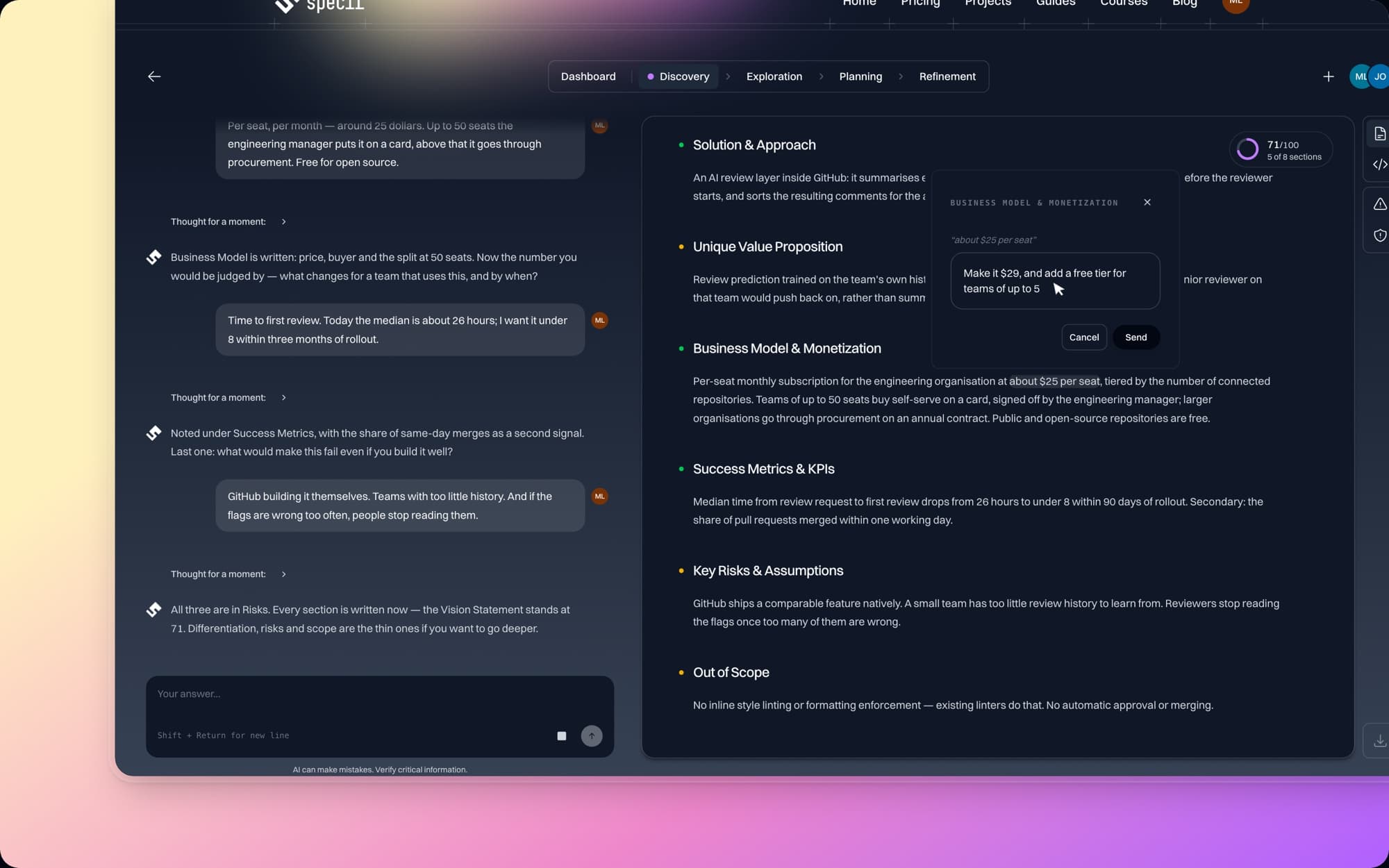
Task: Switch to the Dashboard tab
Action: pyautogui.click(x=588, y=76)
